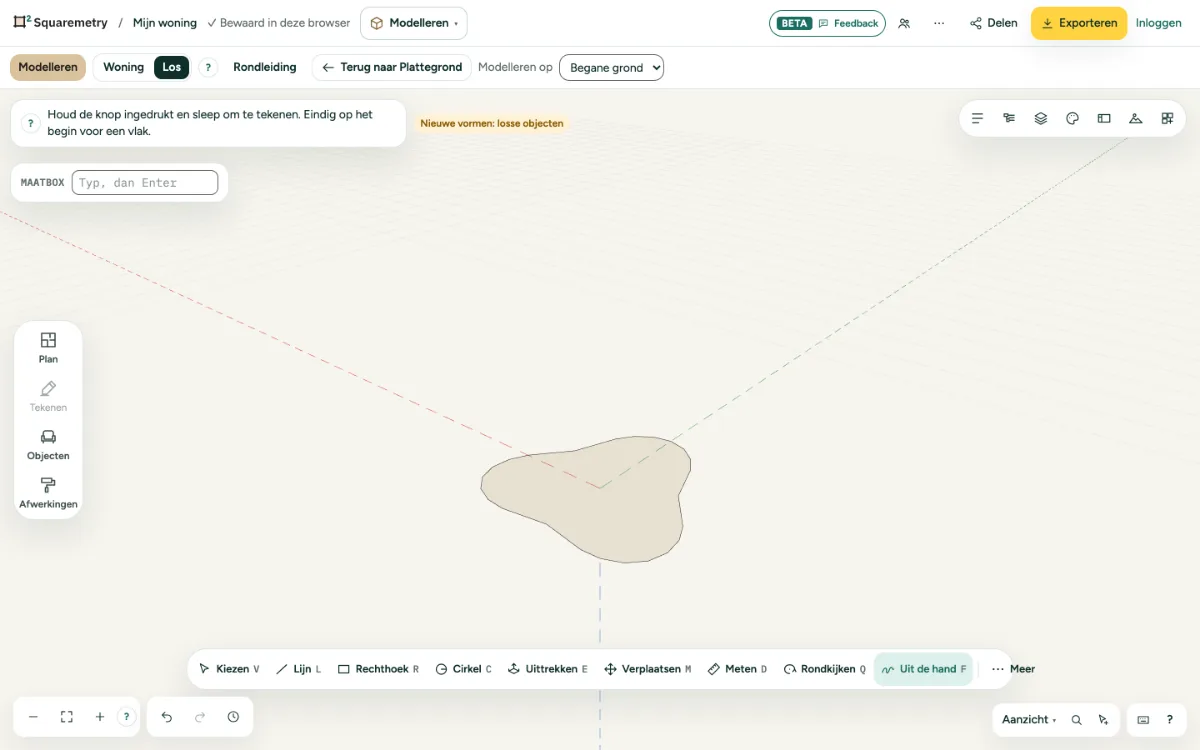1200x750 pixels.
Task: Zoom in with the plus button
Action: 100,717
